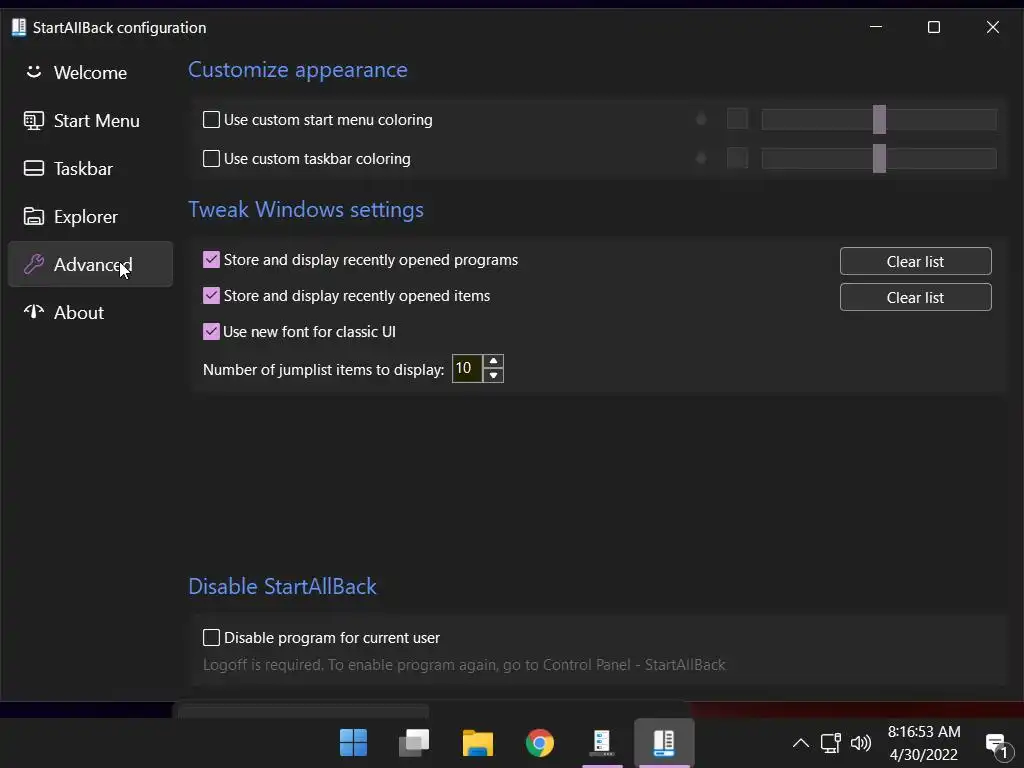The image size is (1024, 768).
Task: Decrease jumplist items with down arrow
Action: click(x=494, y=376)
